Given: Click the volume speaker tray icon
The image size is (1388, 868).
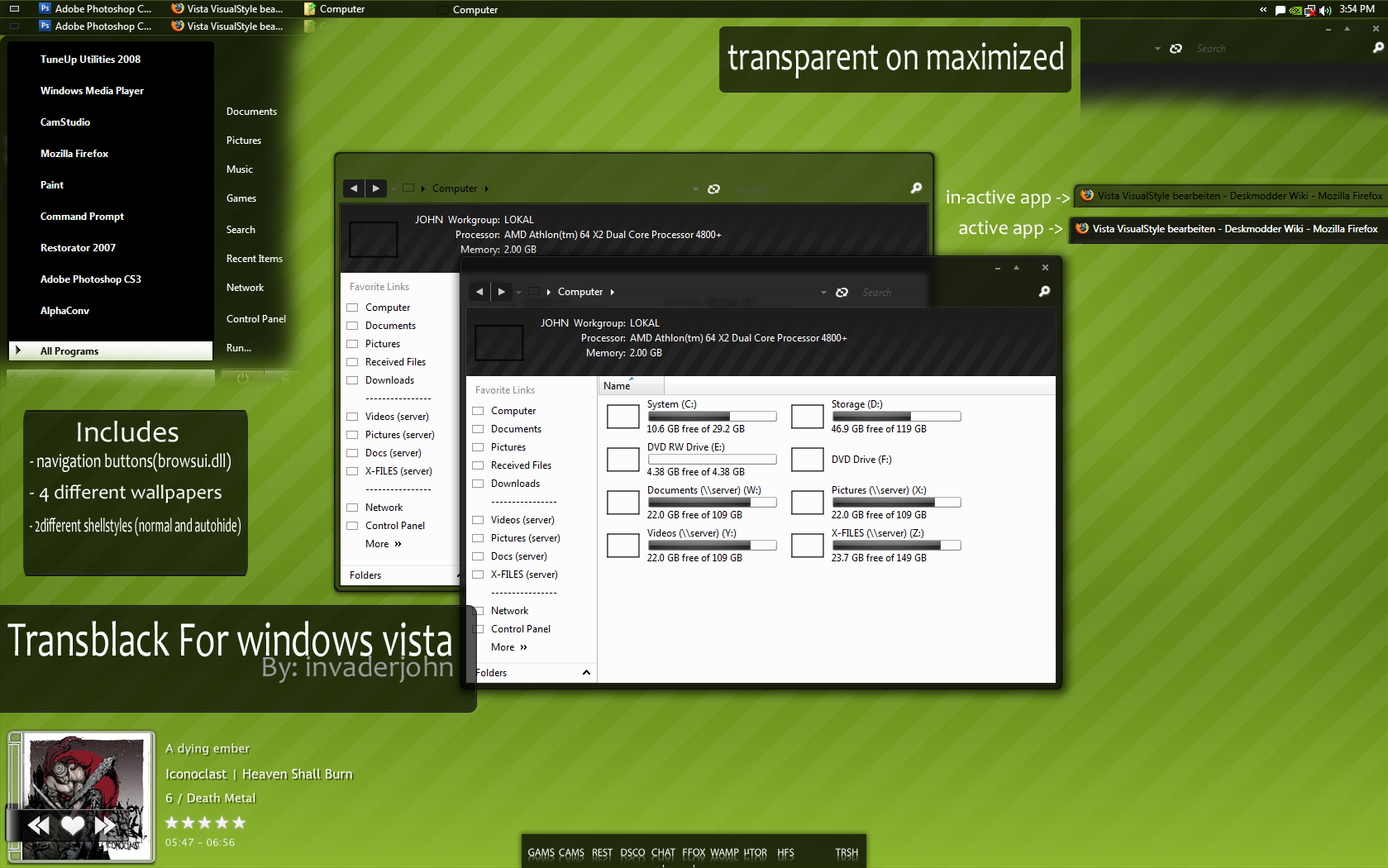Looking at the screenshot, I should (1325, 10).
